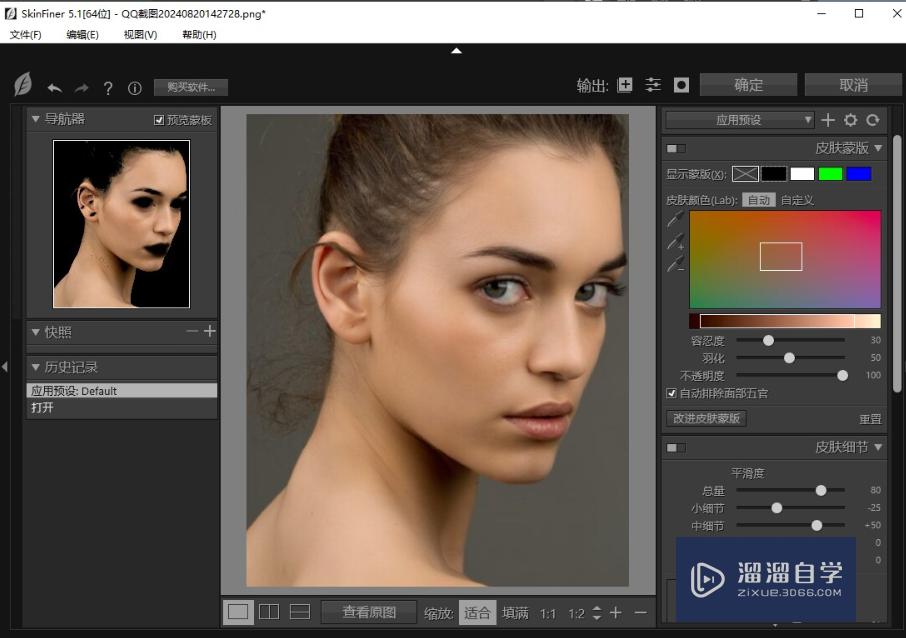Viewport: 906px width, 638px height.
Task: Select the green mask display swatch
Action: coord(830,174)
